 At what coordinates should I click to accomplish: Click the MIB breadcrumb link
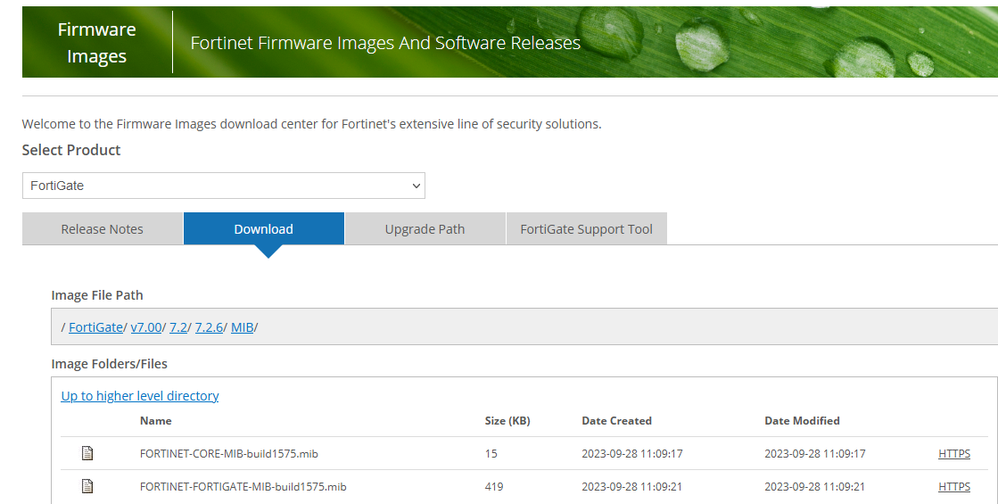[242, 327]
